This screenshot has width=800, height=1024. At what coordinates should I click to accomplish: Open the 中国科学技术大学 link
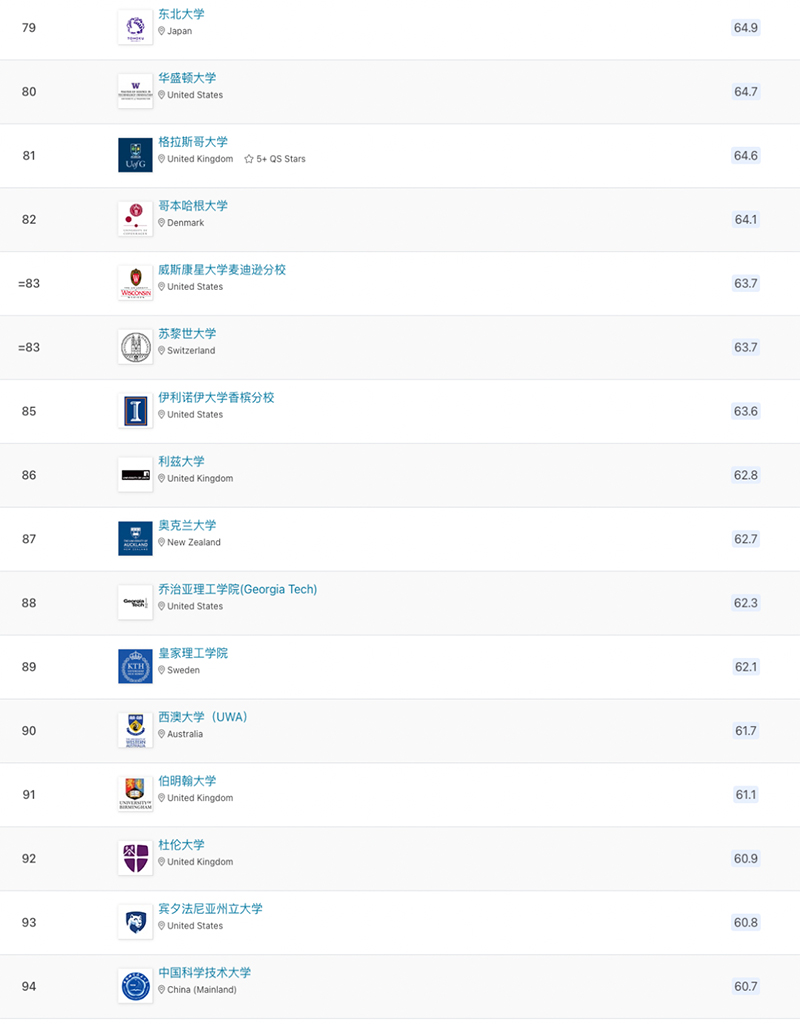(x=205, y=973)
